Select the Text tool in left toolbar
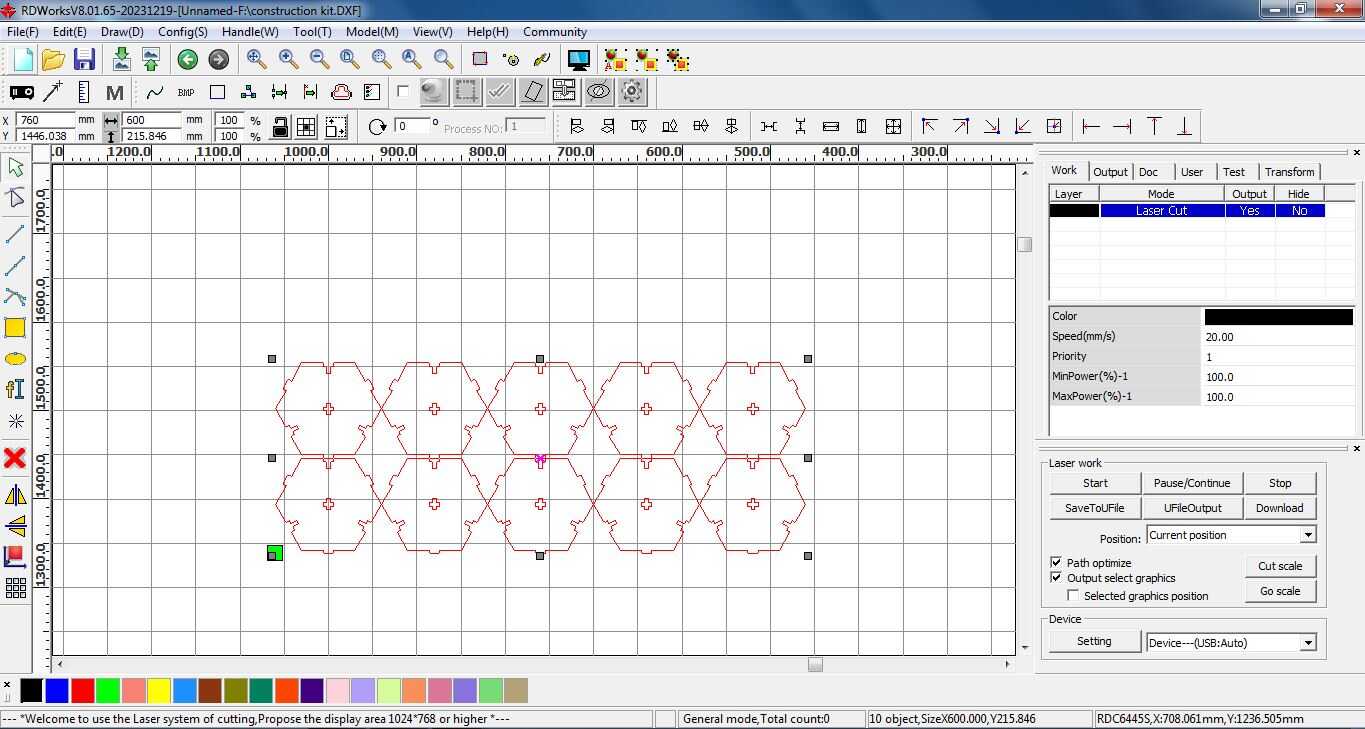 pos(15,389)
